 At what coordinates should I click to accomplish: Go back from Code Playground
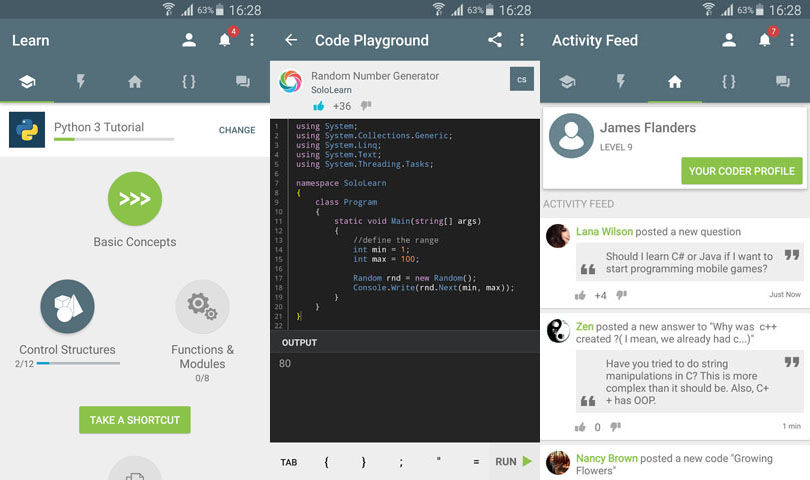click(291, 40)
